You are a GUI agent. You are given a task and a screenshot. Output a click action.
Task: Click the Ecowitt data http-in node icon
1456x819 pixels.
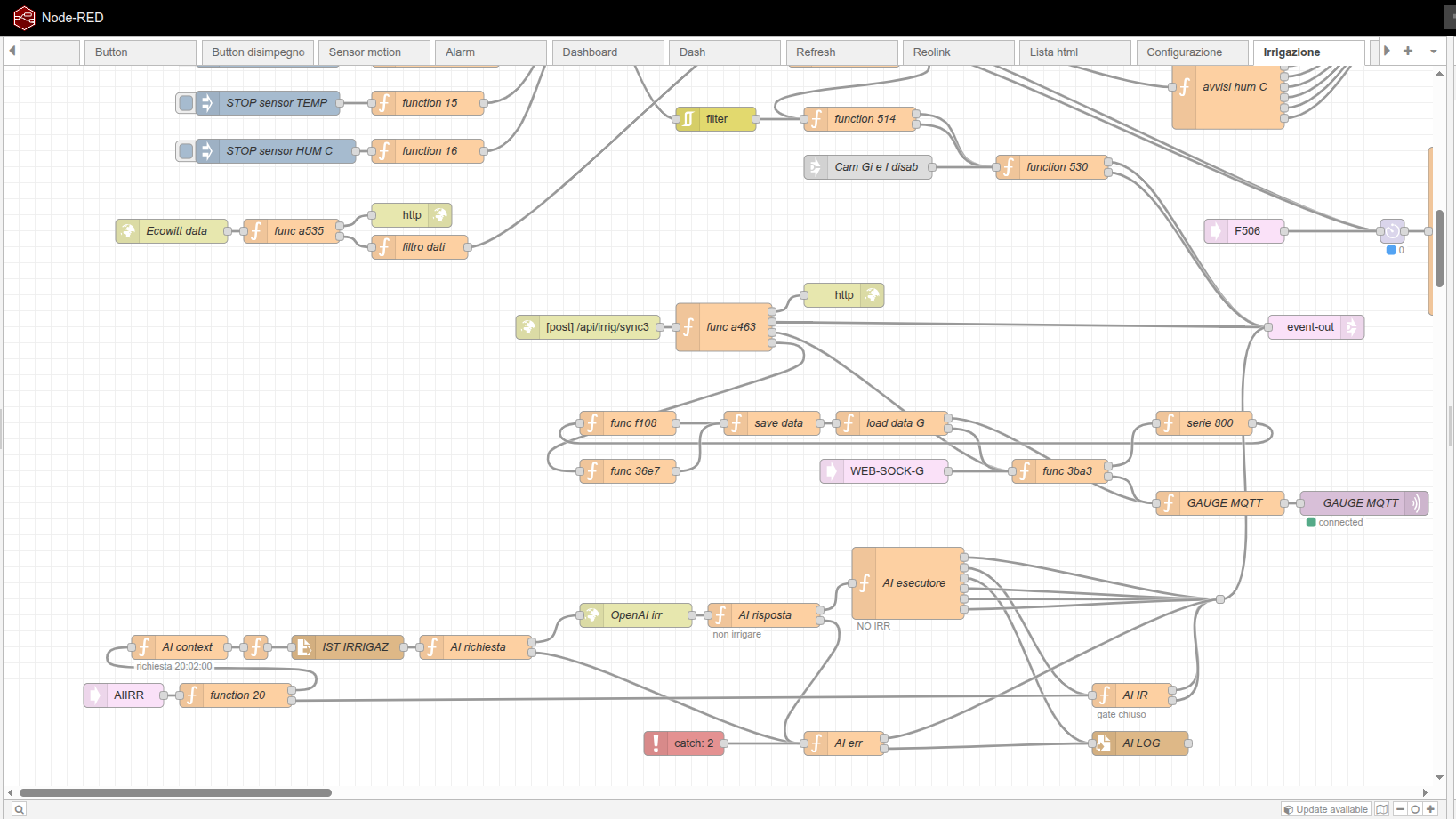click(x=128, y=231)
